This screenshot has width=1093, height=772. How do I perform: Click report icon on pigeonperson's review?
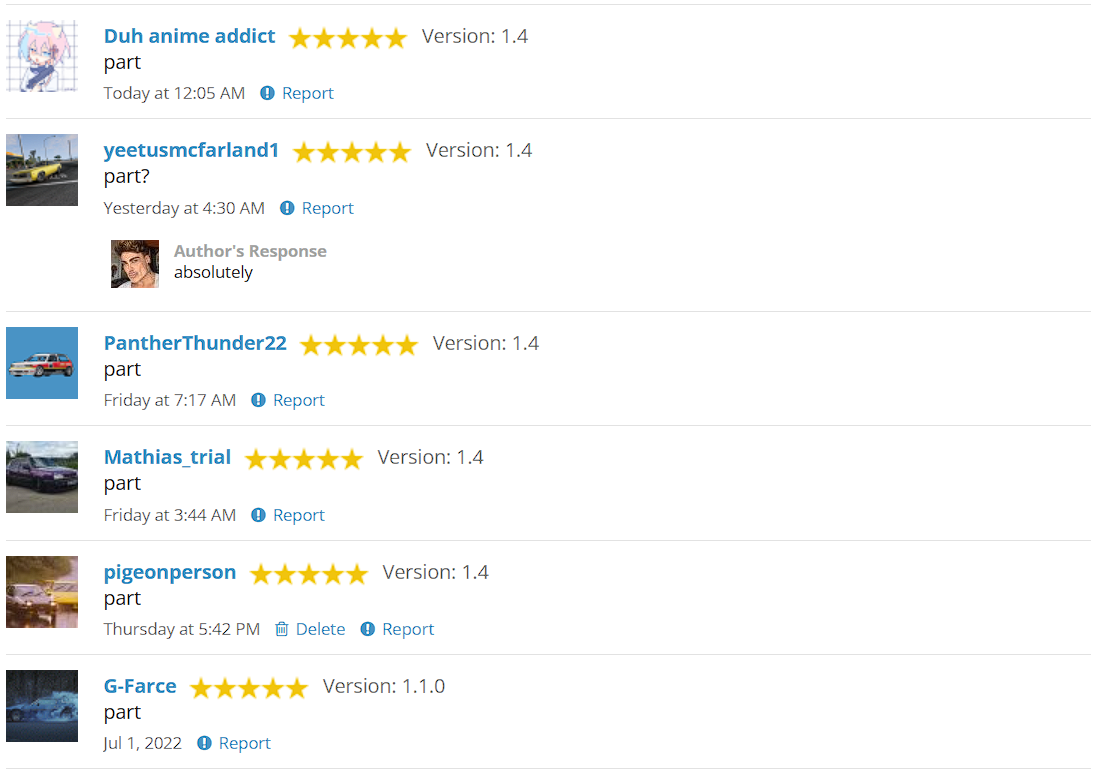[367, 629]
